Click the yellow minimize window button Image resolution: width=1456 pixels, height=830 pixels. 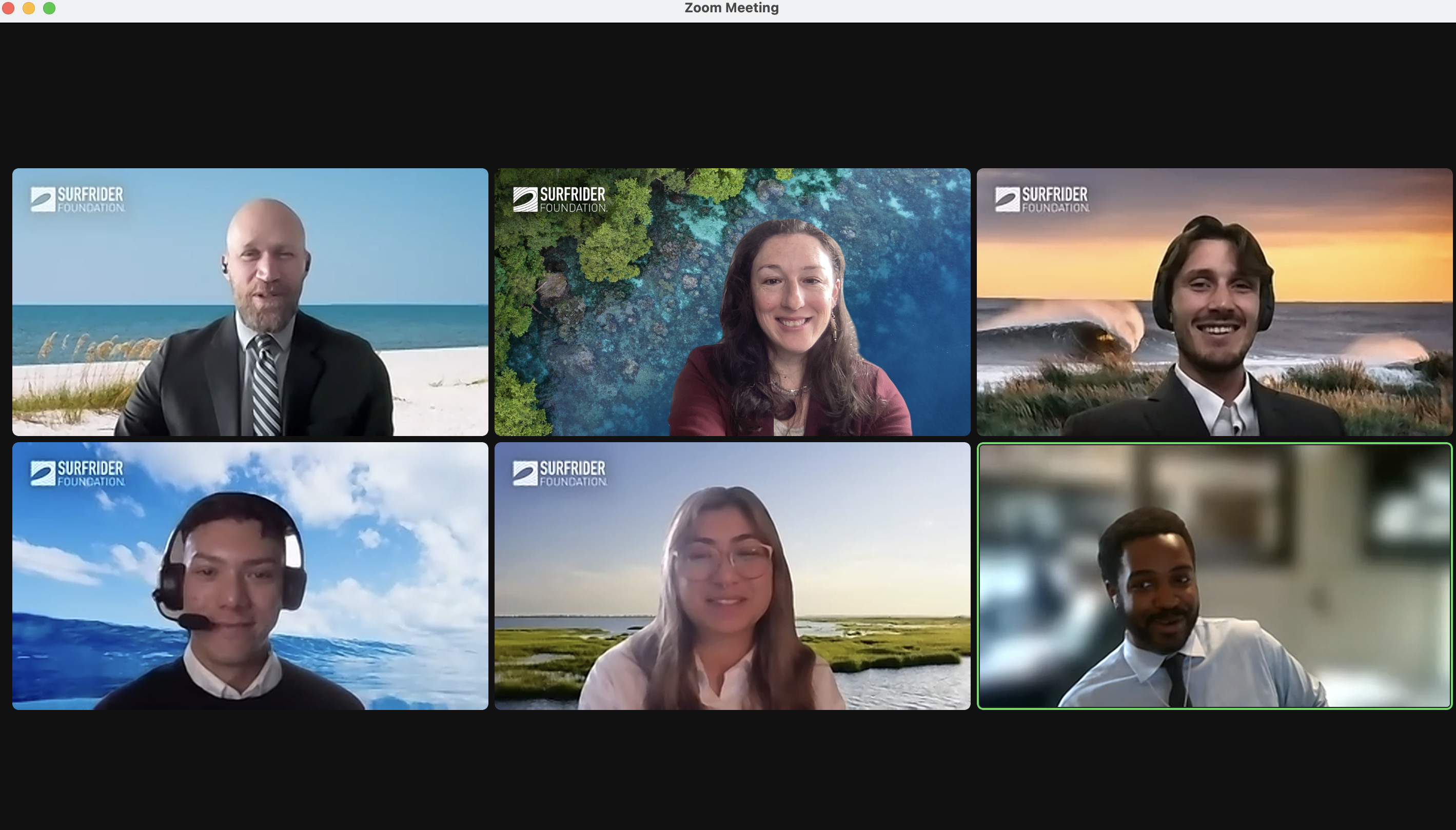(x=29, y=8)
